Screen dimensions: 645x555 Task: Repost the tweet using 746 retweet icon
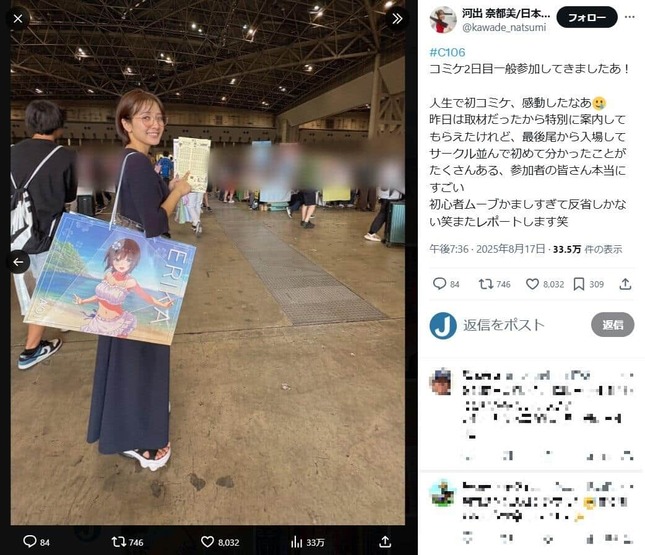(x=486, y=283)
